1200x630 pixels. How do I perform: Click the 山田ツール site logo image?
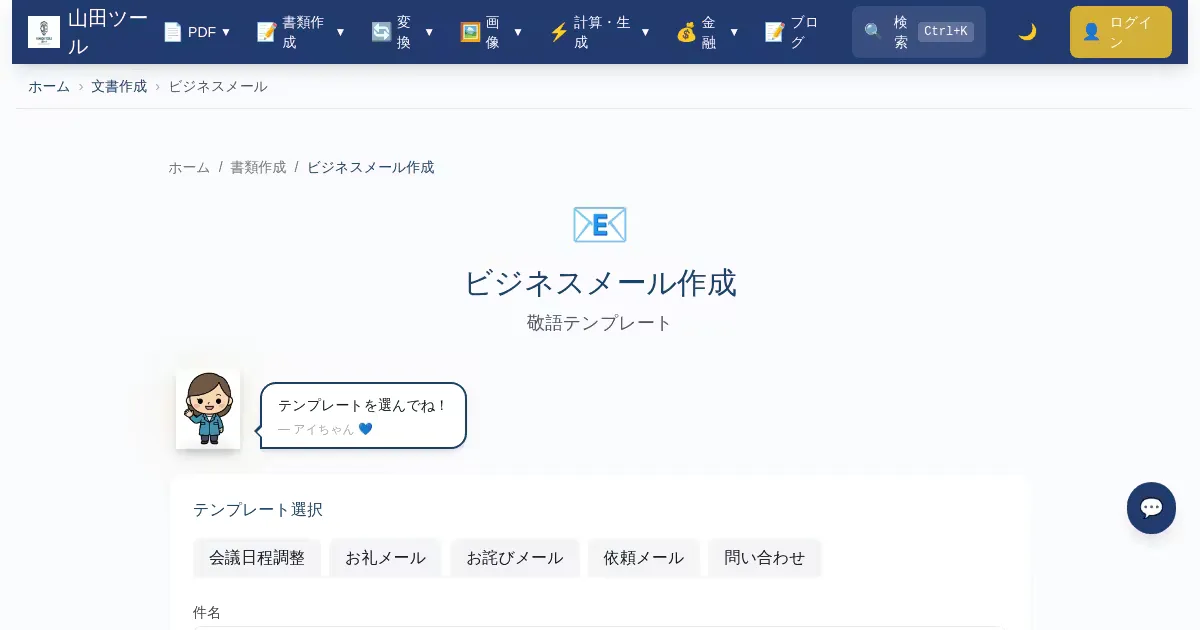point(44,32)
